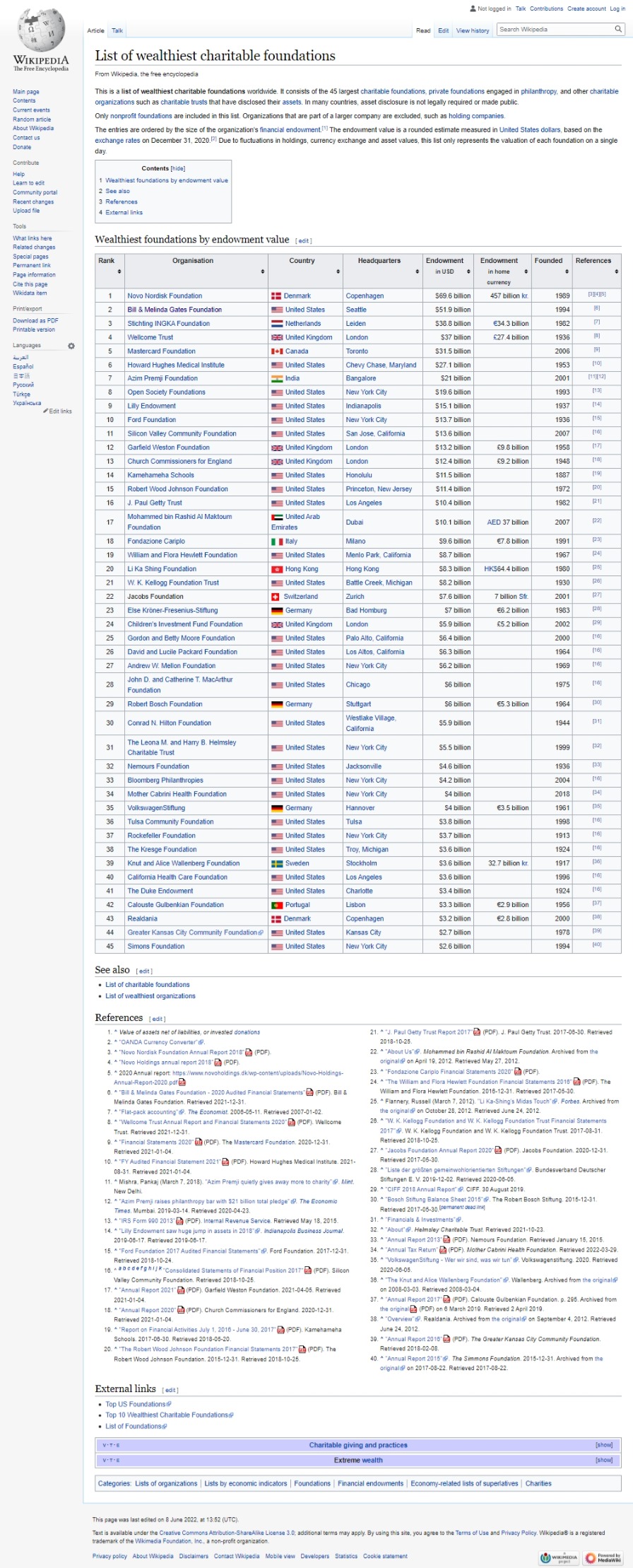Click the Wikipedia globe logo
The width and height of the screenshot is (633, 1568).
(x=41, y=31)
